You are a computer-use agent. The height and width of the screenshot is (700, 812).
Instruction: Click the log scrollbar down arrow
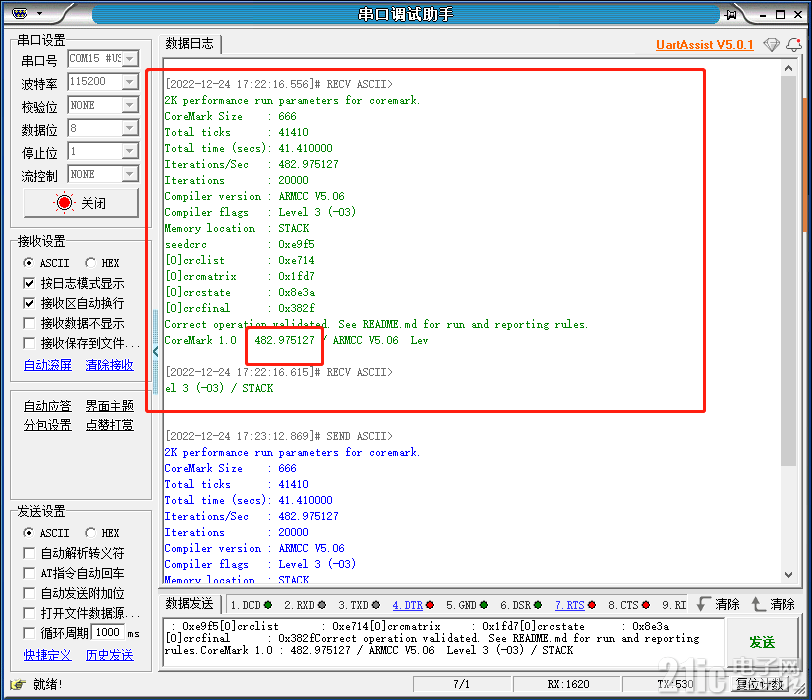pos(788,575)
